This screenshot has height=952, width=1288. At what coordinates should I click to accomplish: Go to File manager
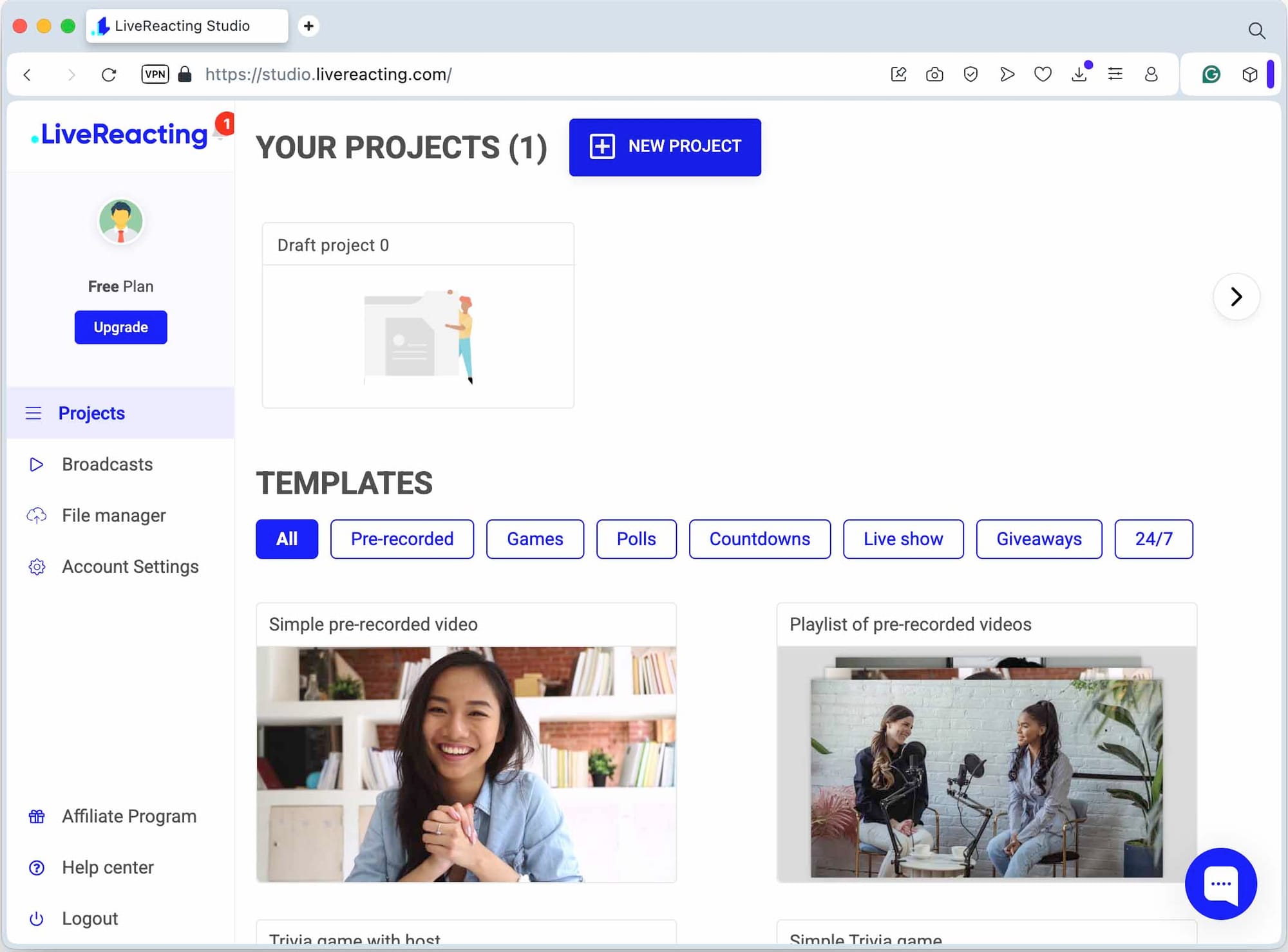point(113,516)
